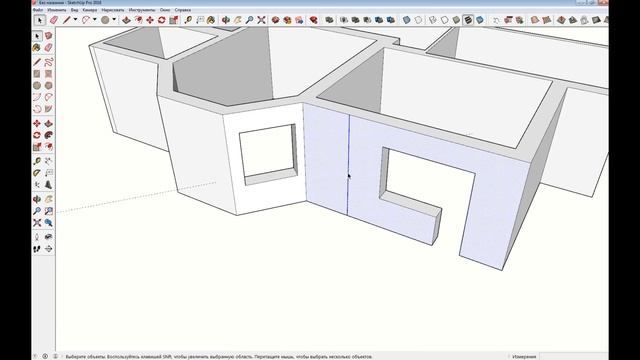Choose the Eraser tool in the left palette
Screen dimensions: 640x360
click(49, 48)
